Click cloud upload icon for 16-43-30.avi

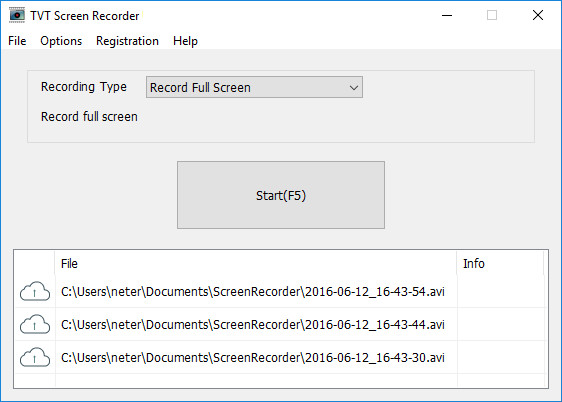(x=35, y=357)
